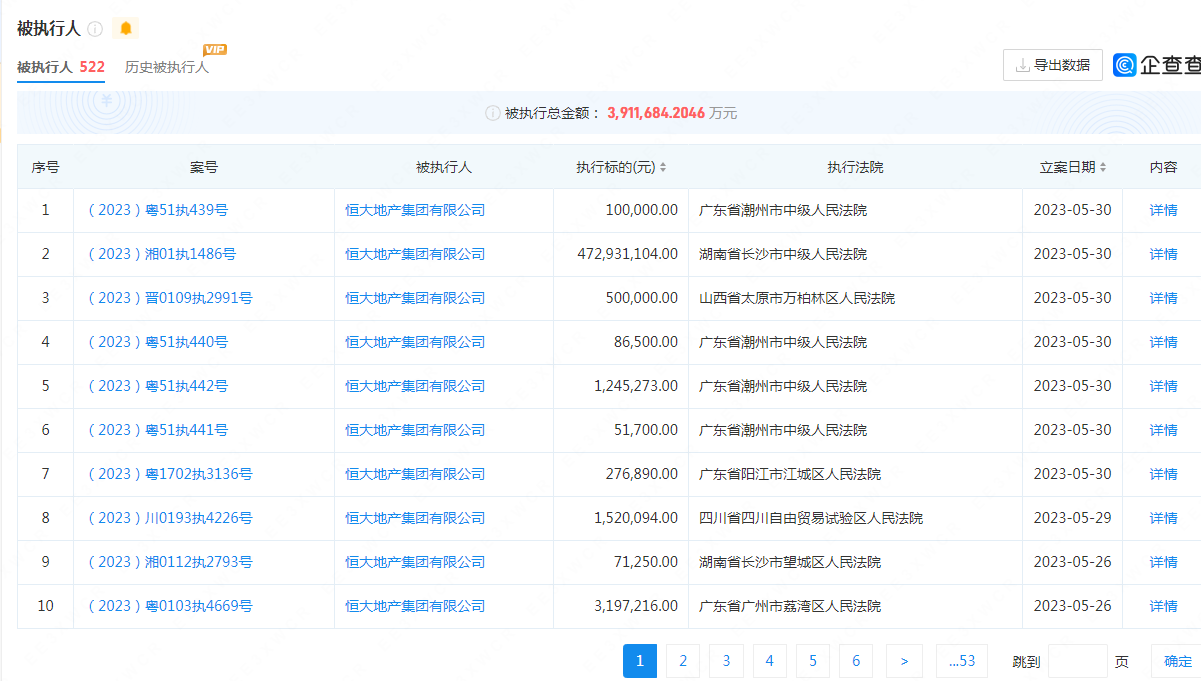Click the 跳到 page number input
Viewport: 1201px width, 681px height.
(1077, 661)
